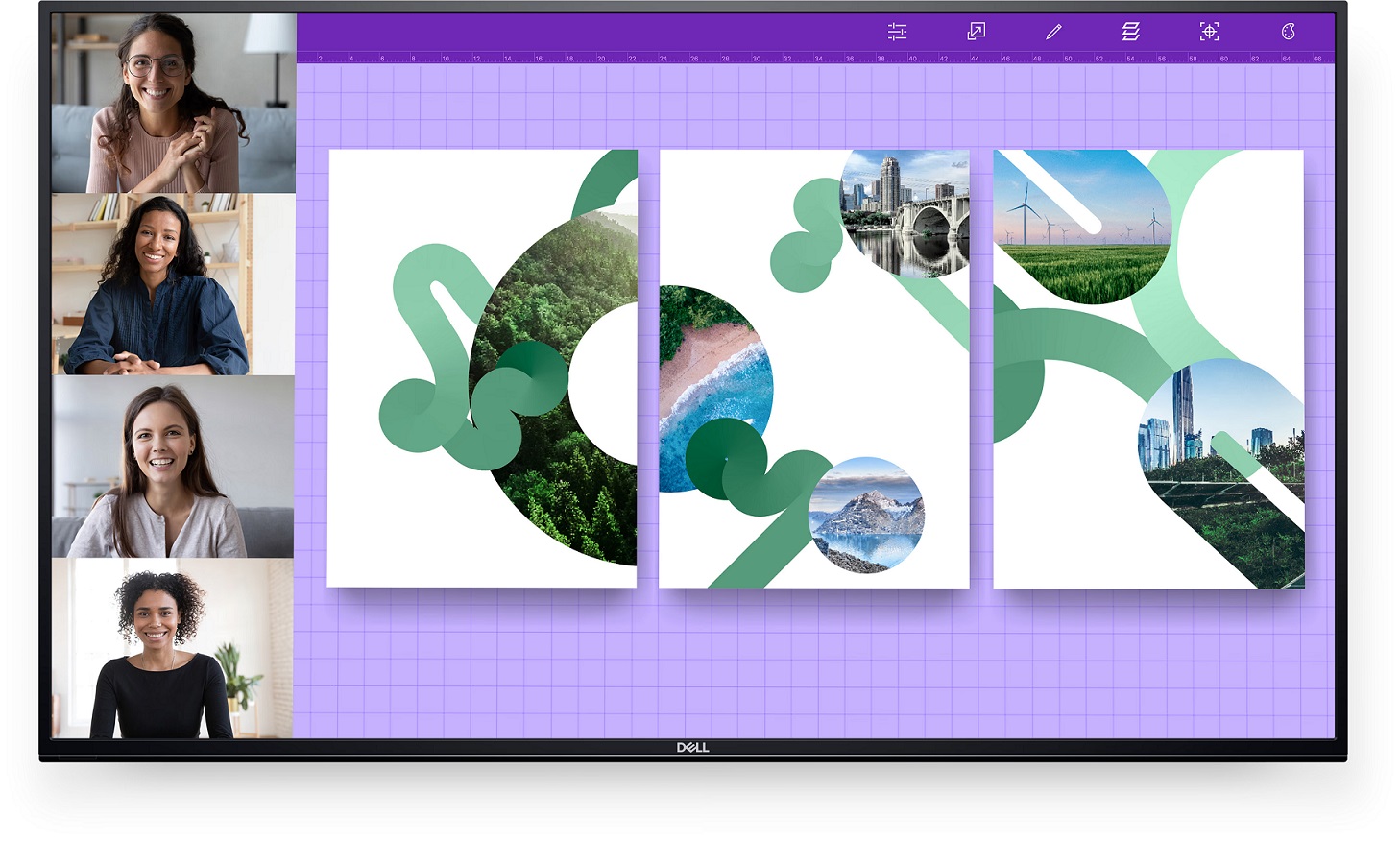The height and width of the screenshot is (841, 1400).
Task: Open the color palette icon
Action: [1288, 32]
